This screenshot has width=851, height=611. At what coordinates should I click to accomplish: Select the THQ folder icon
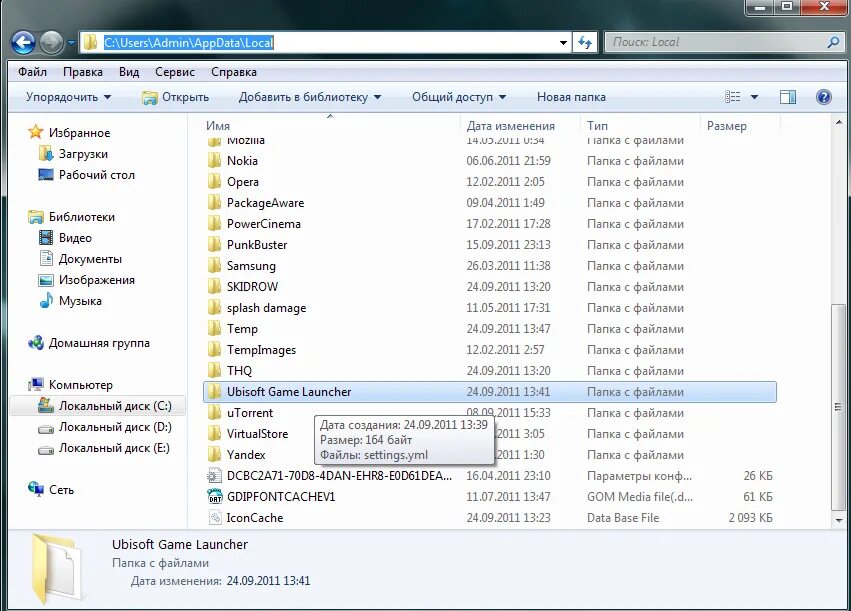[x=214, y=371]
